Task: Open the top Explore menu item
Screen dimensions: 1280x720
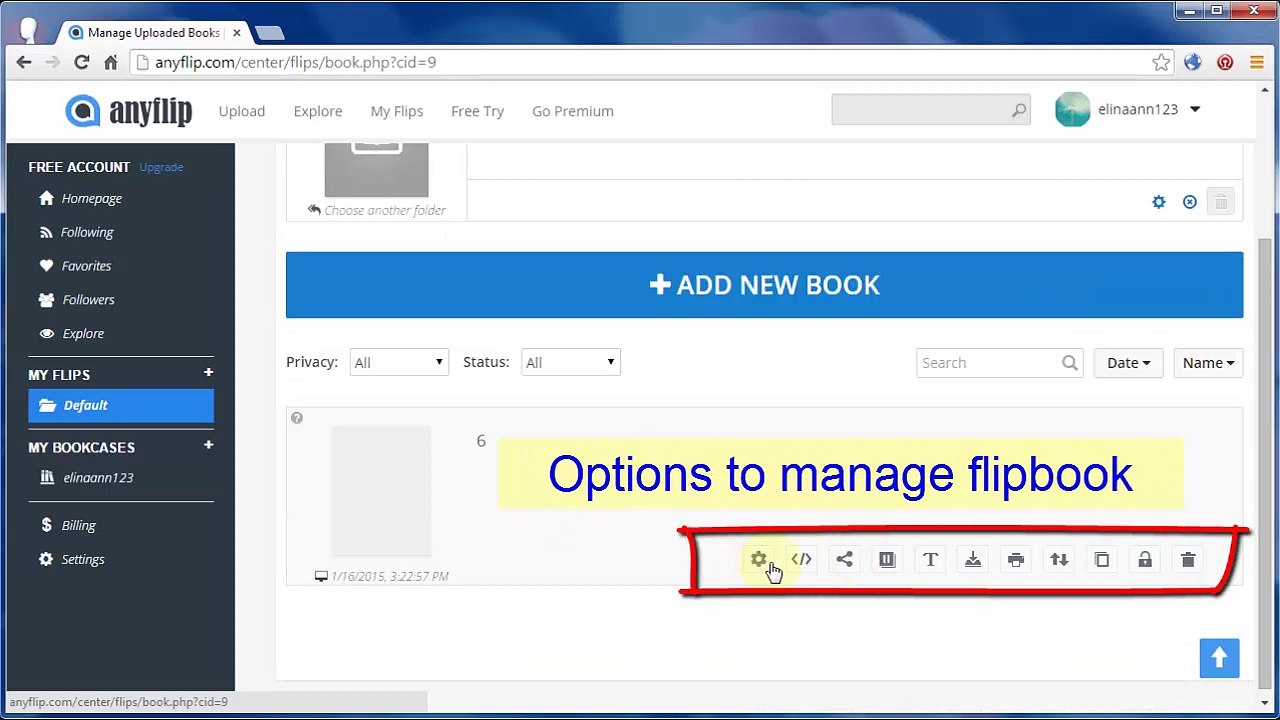Action: (x=318, y=111)
